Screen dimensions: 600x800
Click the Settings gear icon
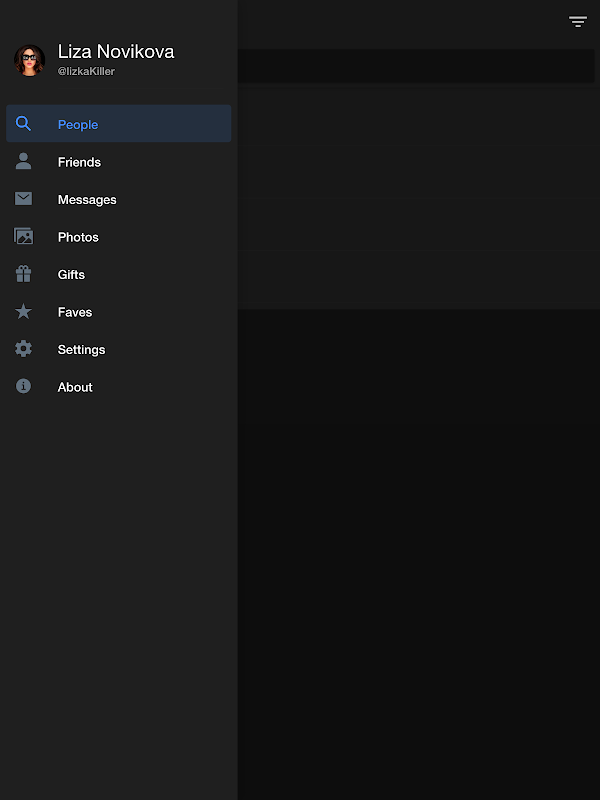point(23,349)
